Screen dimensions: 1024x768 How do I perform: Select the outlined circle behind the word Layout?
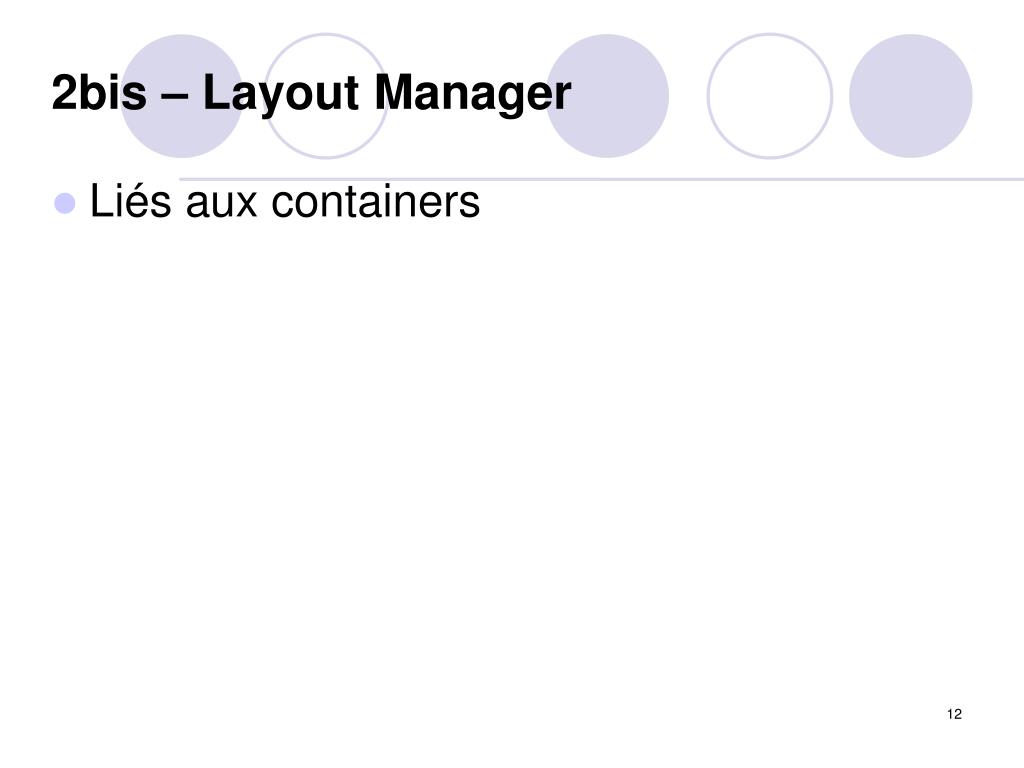(326, 96)
